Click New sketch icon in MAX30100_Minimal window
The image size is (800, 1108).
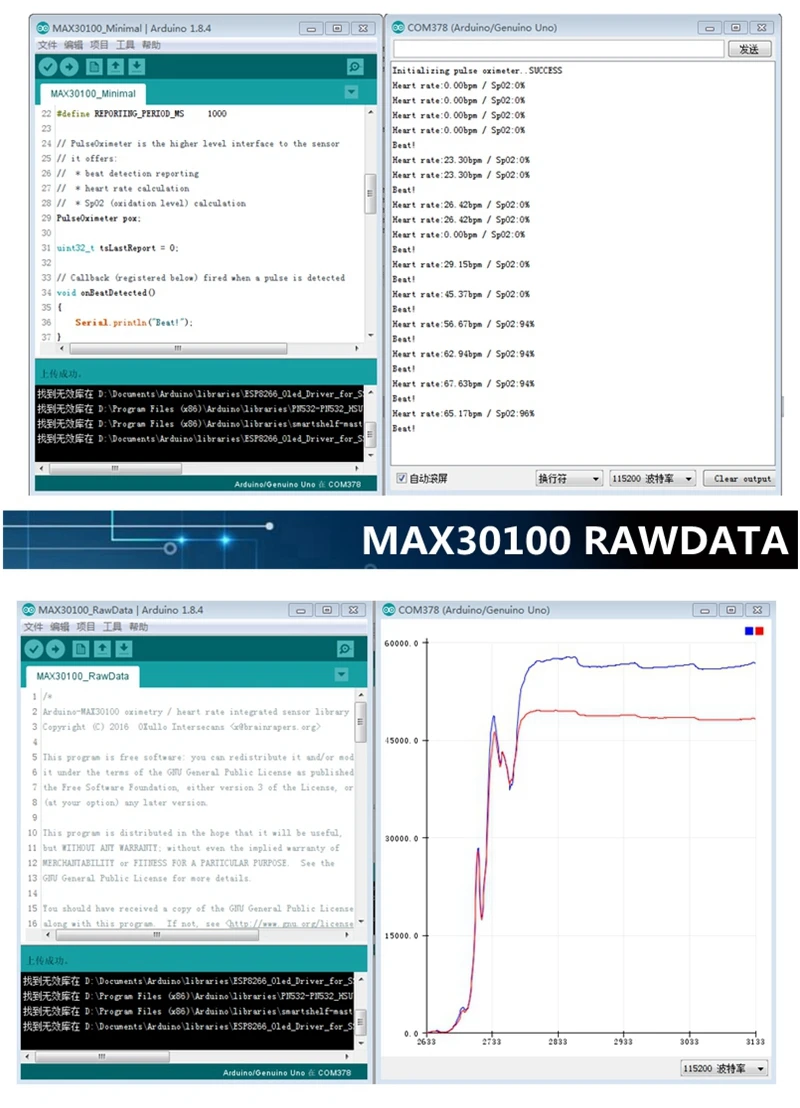[94, 67]
